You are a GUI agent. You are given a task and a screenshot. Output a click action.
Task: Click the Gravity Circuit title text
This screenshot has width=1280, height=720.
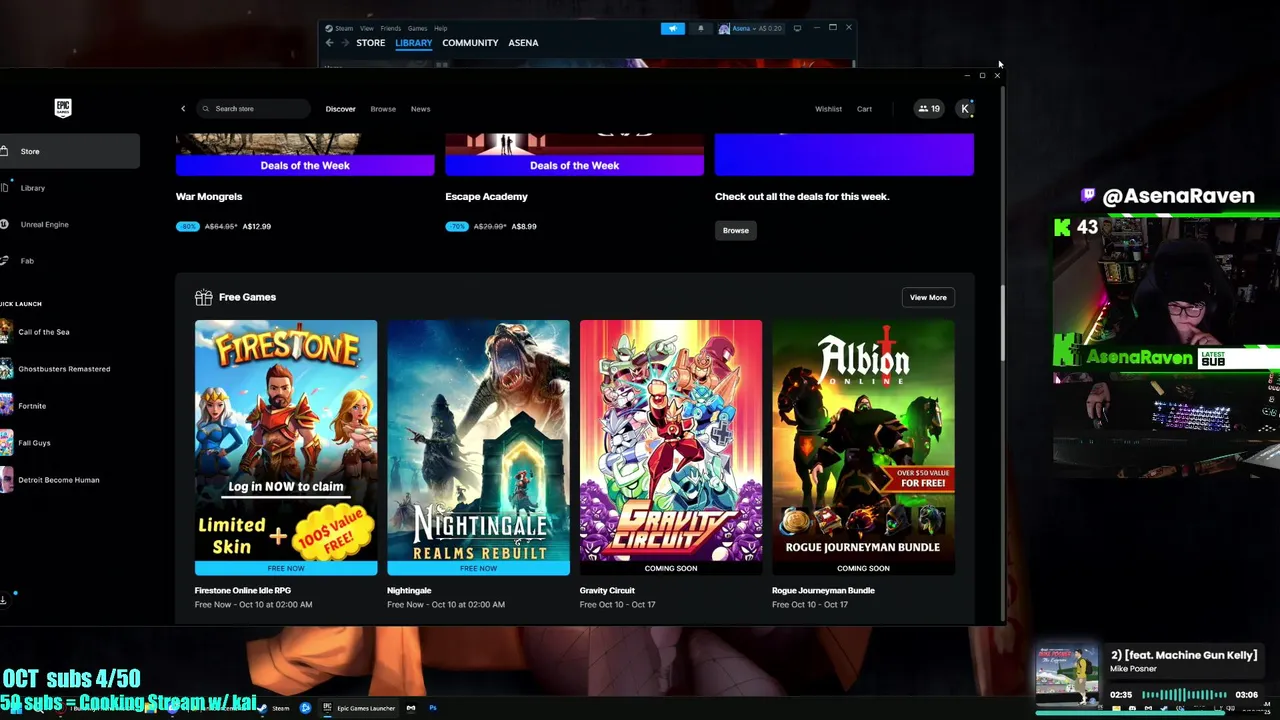coord(607,591)
